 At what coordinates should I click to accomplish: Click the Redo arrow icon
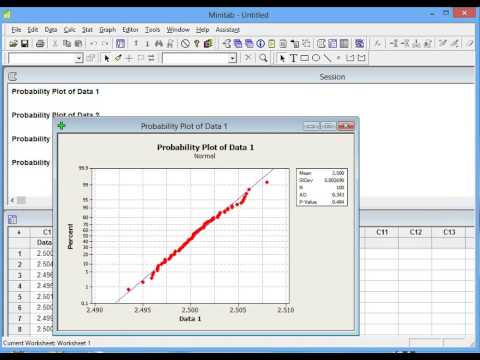(x=105, y=43)
